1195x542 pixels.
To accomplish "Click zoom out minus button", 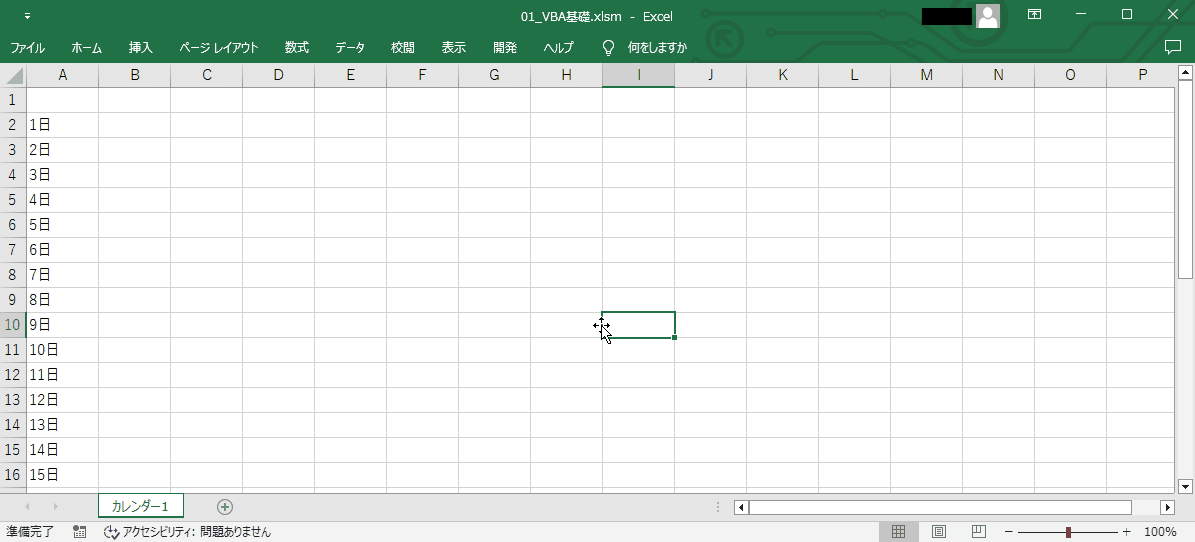I will click(1008, 531).
